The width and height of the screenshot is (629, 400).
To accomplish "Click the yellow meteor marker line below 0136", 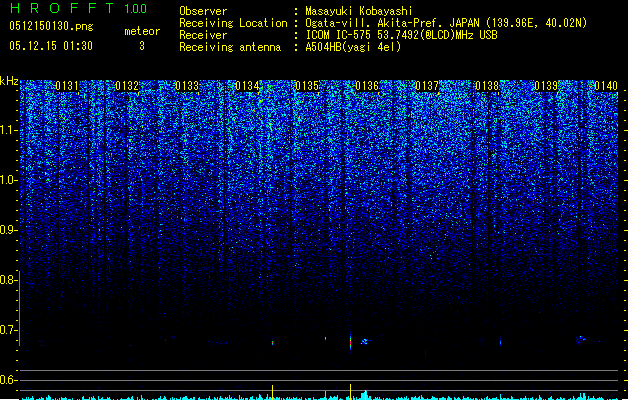I will (350, 392).
